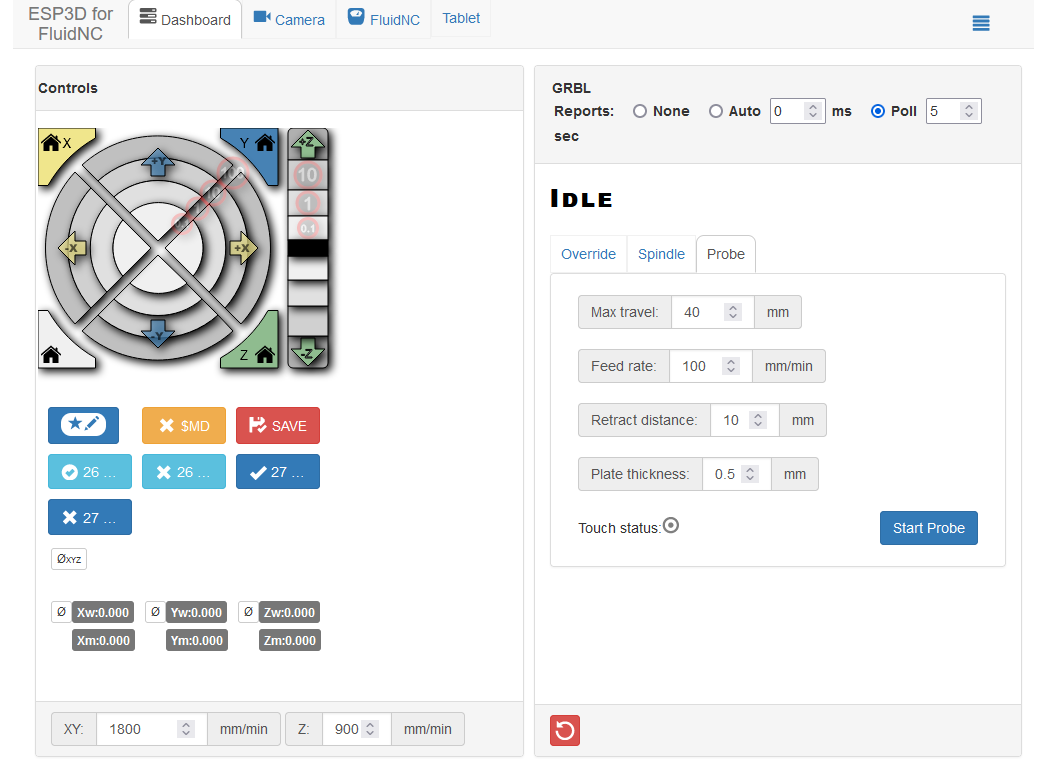Jog with the +Y arrow
The width and height of the screenshot is (1041, 764).
[x=157, y=163]
